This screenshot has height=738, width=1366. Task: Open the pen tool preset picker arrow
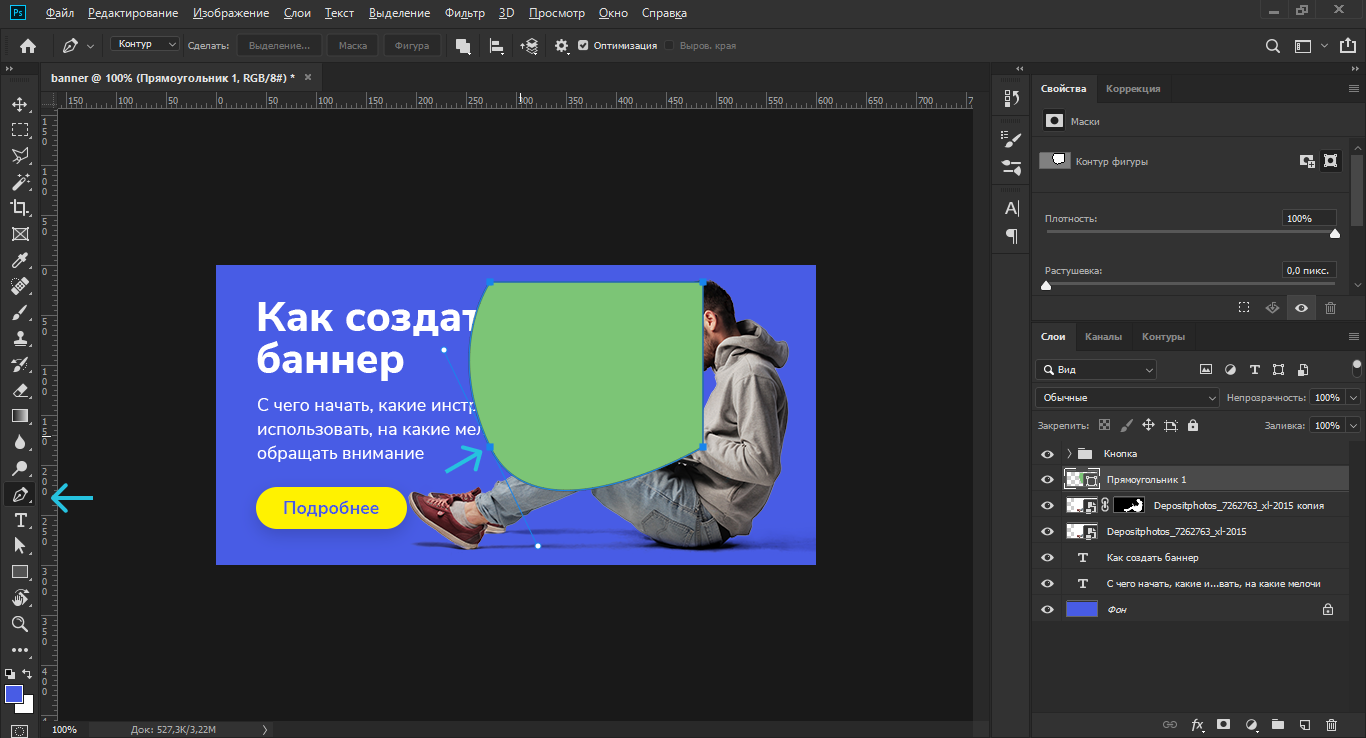[x=91, y=46]
